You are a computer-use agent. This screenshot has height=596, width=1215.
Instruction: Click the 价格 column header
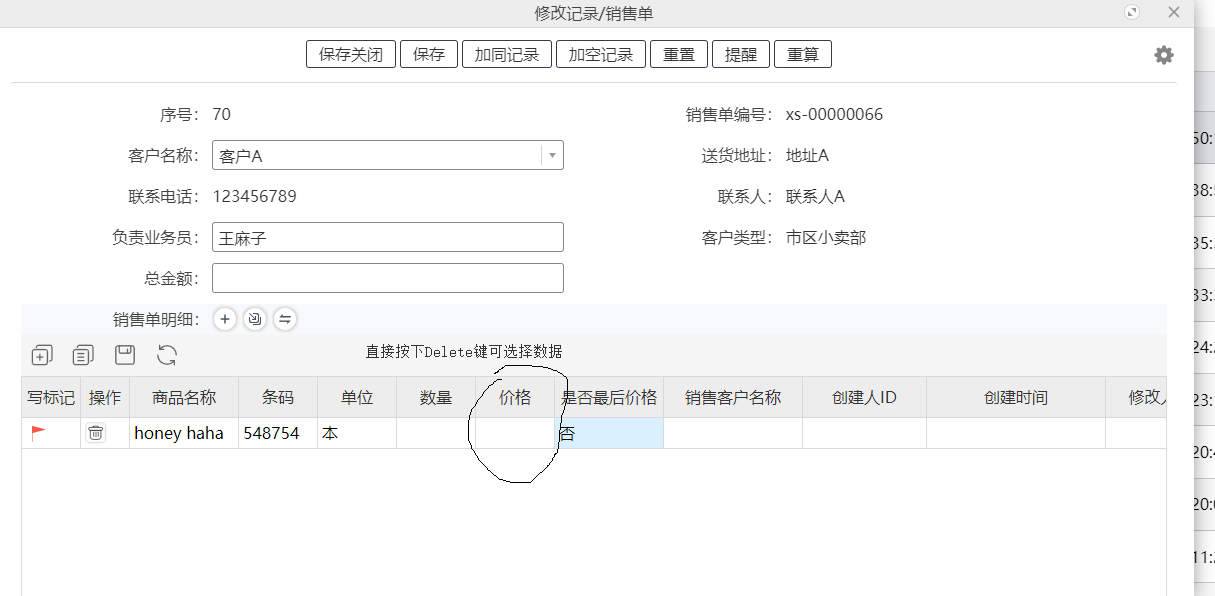[515, 397]
